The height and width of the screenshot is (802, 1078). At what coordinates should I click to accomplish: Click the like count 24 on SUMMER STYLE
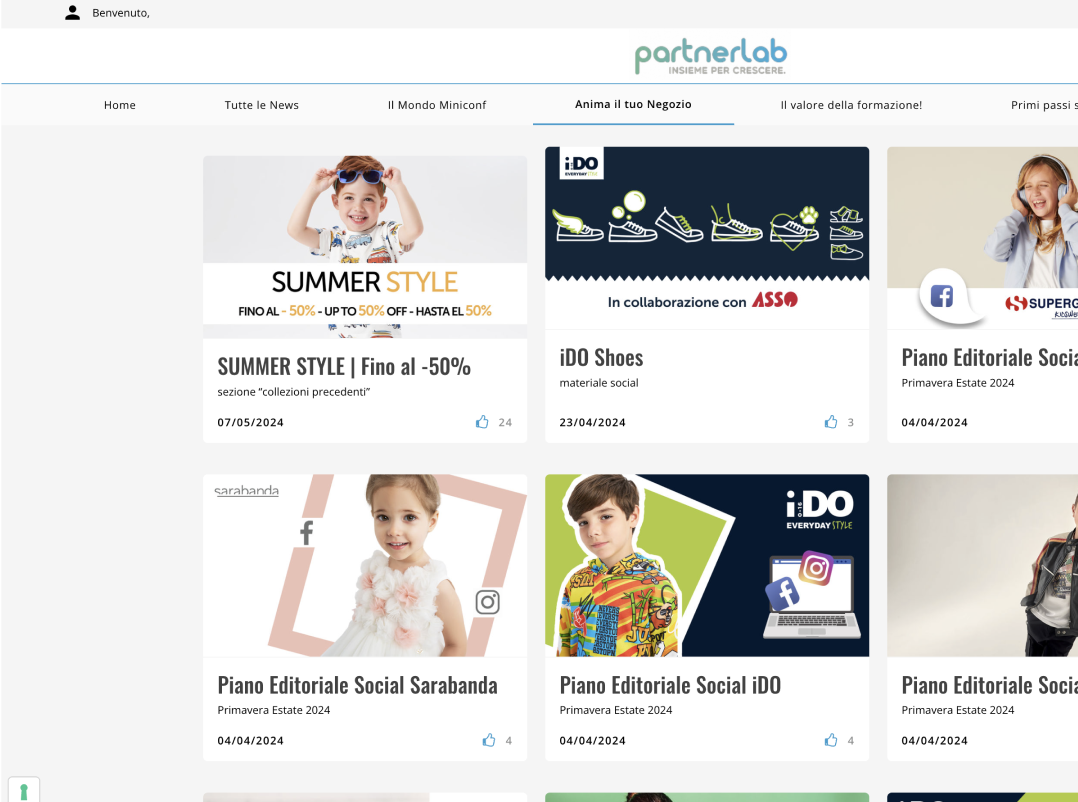(505, 423)
